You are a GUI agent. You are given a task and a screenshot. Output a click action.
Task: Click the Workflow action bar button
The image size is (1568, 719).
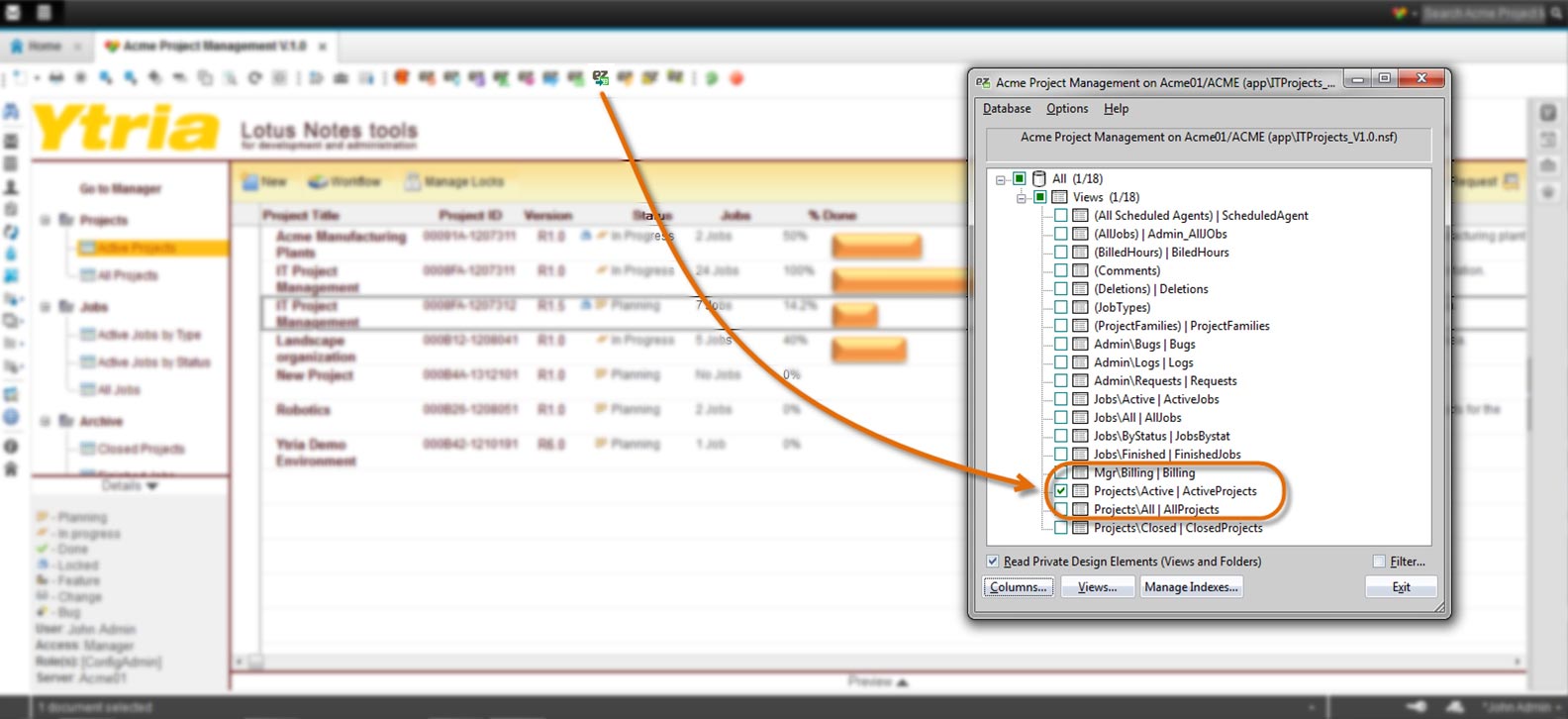point(344,182)
